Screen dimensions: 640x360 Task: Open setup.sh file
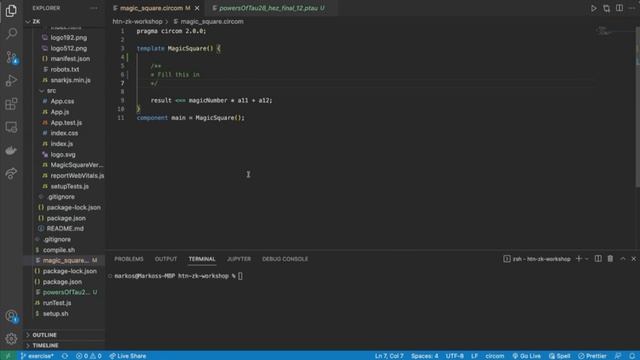[56, 313]
